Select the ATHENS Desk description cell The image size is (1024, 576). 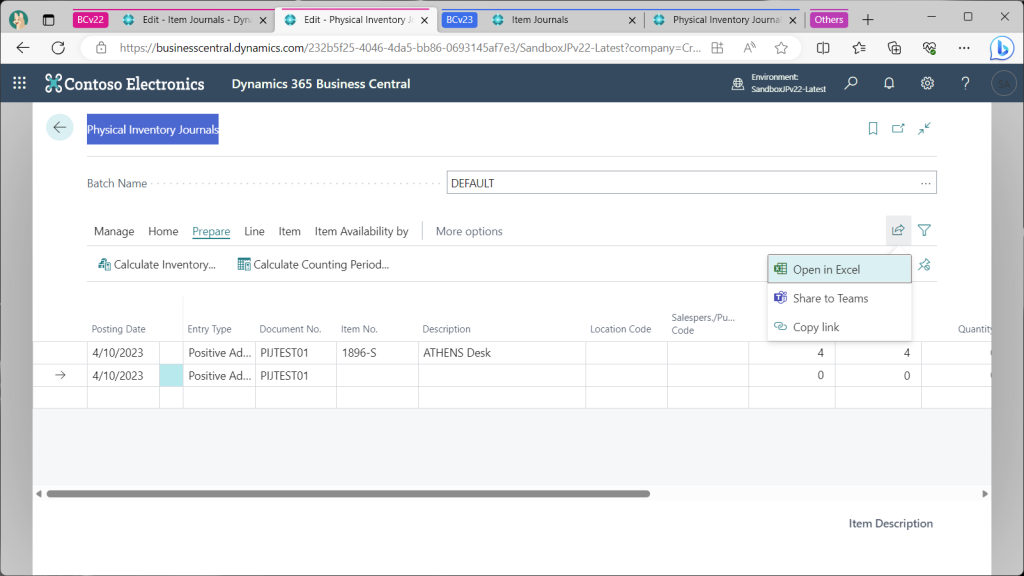(x=502, y=353)
